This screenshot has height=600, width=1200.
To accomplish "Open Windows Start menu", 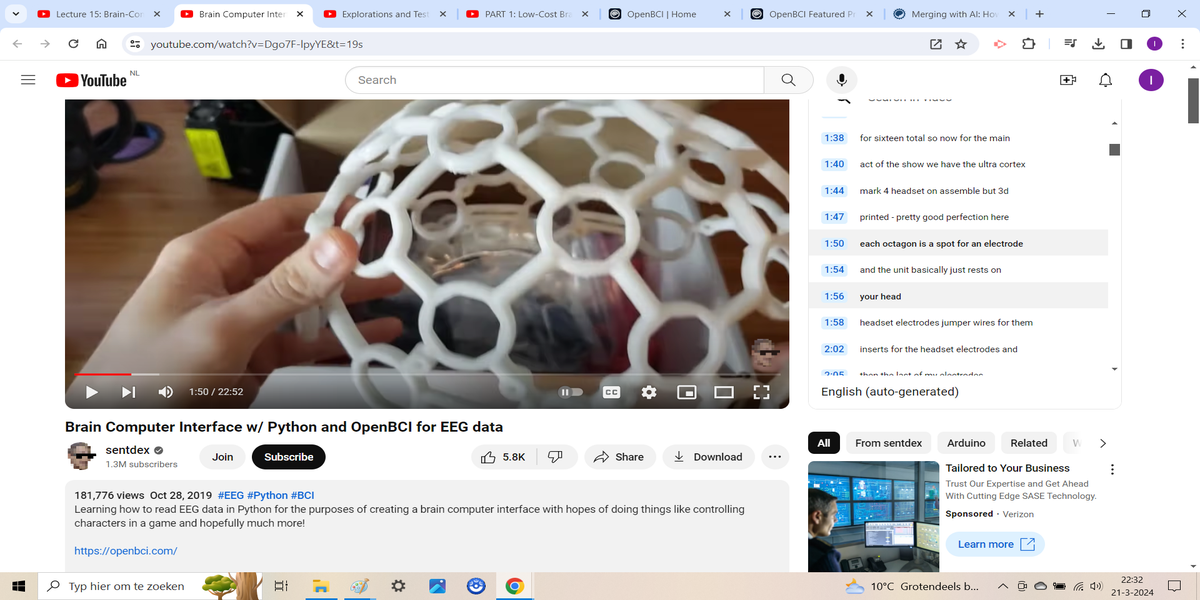I will [18, 586].
